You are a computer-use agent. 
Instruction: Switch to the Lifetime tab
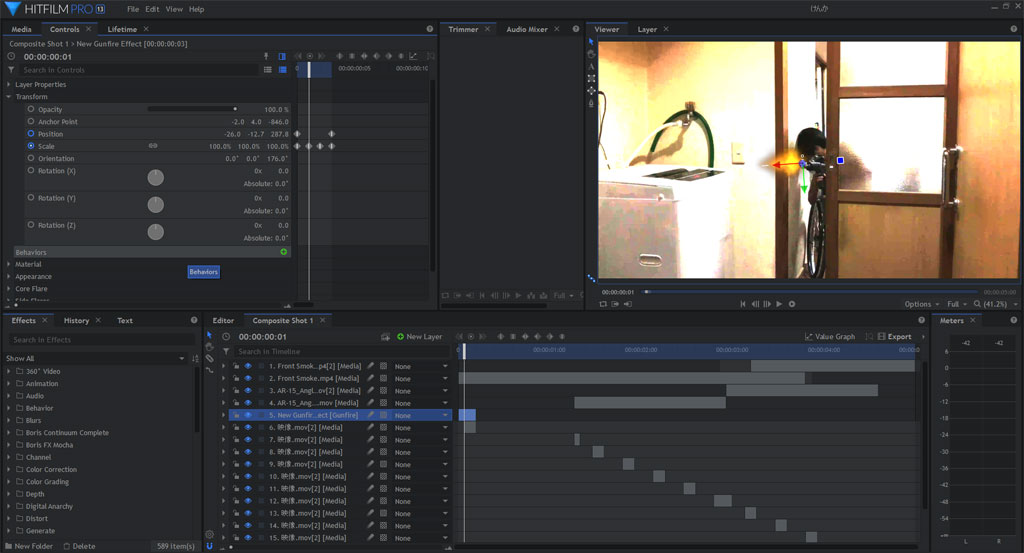point(122,29)
